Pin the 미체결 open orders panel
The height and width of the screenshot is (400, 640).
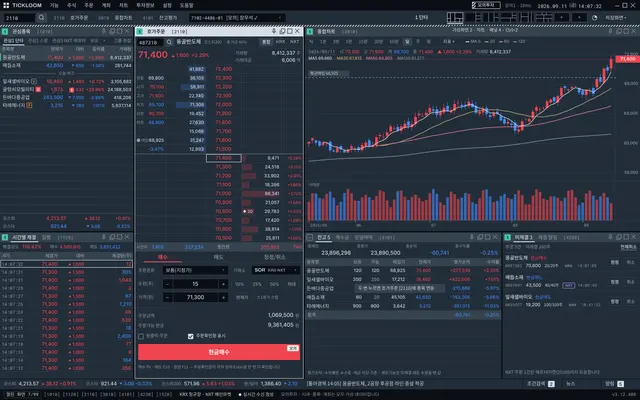coord(611,237)
